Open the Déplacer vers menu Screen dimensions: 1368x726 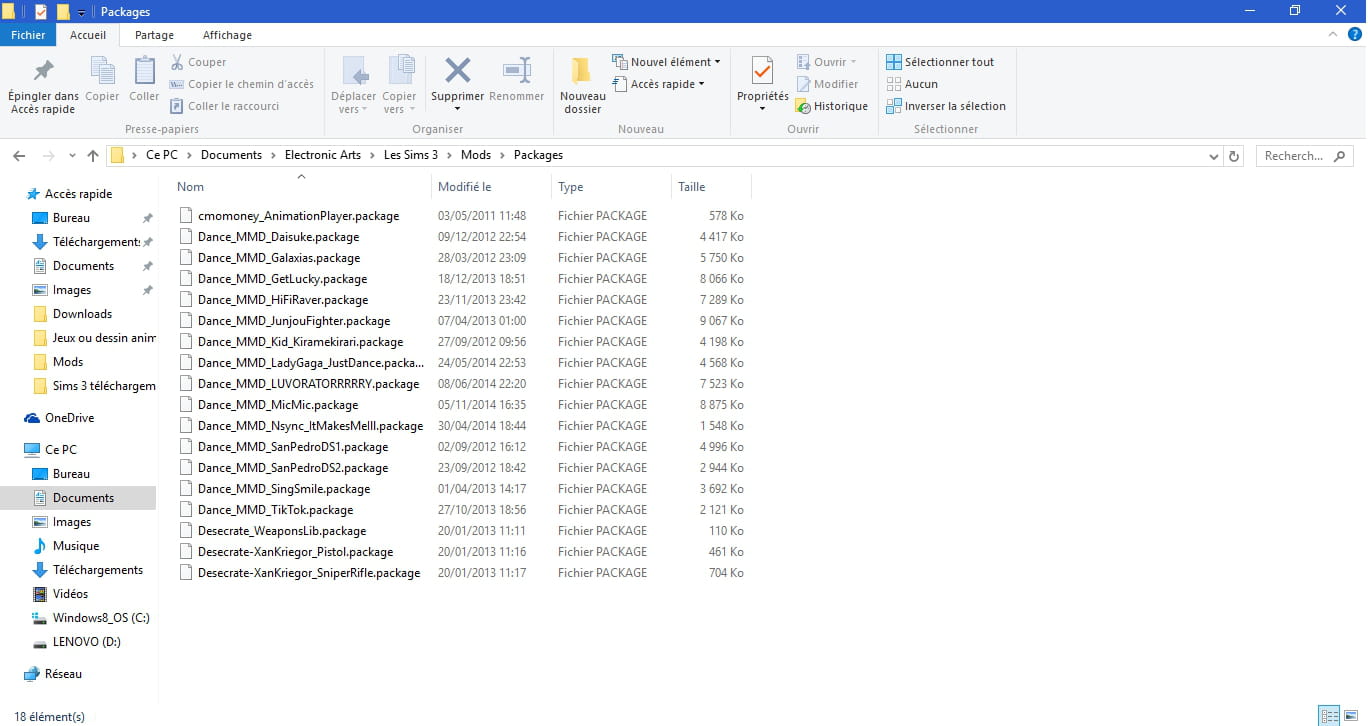(x=353, y=84)
